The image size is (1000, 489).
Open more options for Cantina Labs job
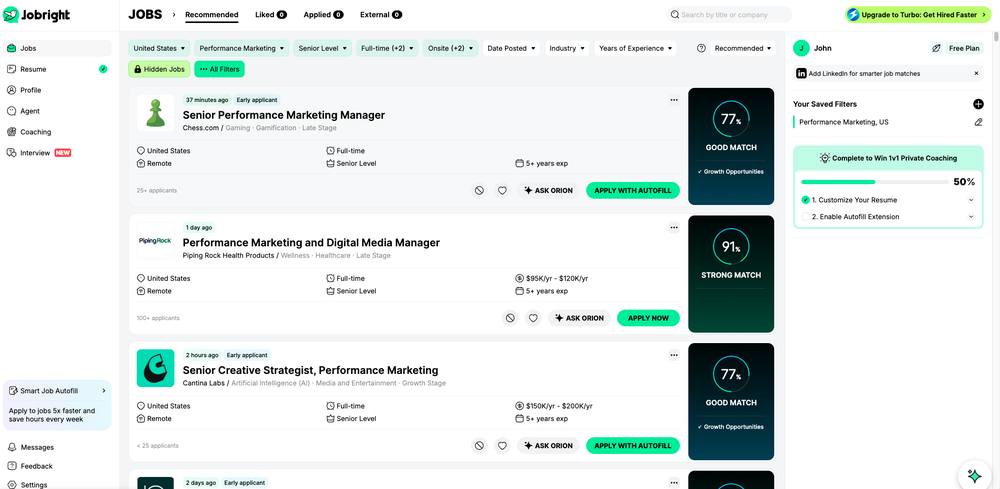[x=674, y=355]
